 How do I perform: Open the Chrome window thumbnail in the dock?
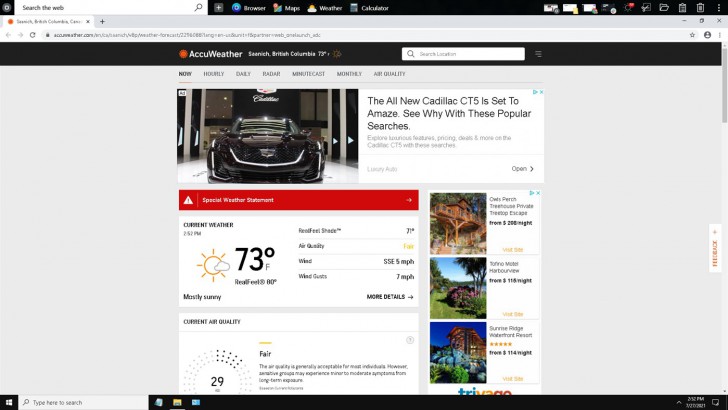click(x=590, y=8)
